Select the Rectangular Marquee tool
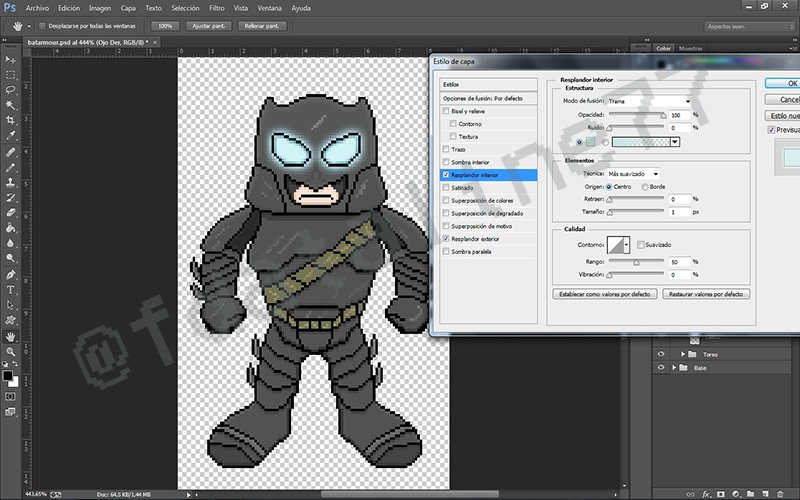 click(10, 75)
